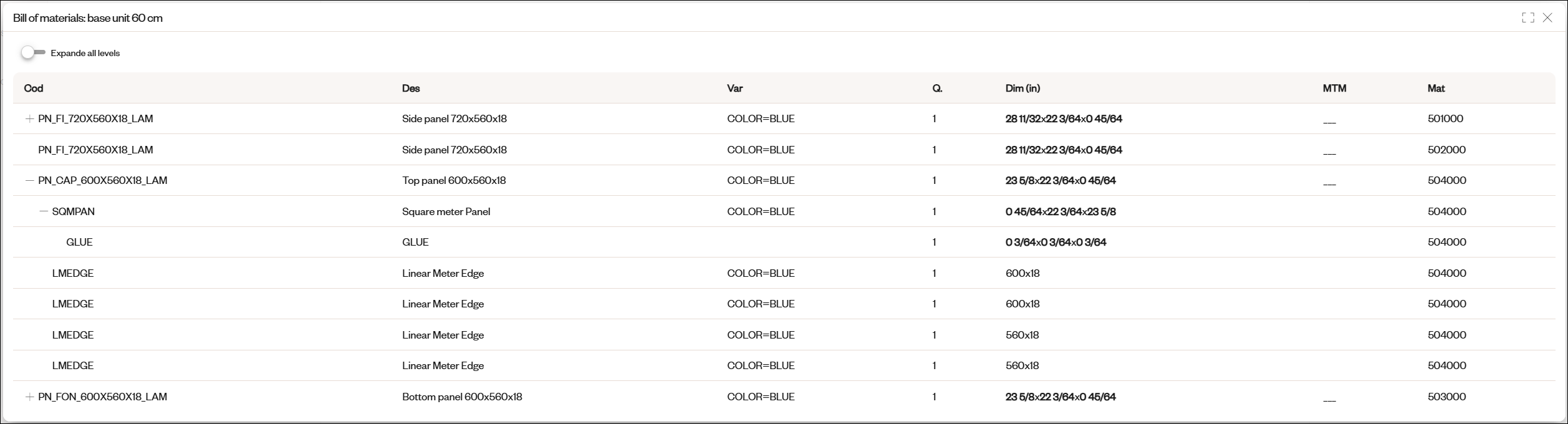Click the MTM column header

point(1334,88)
